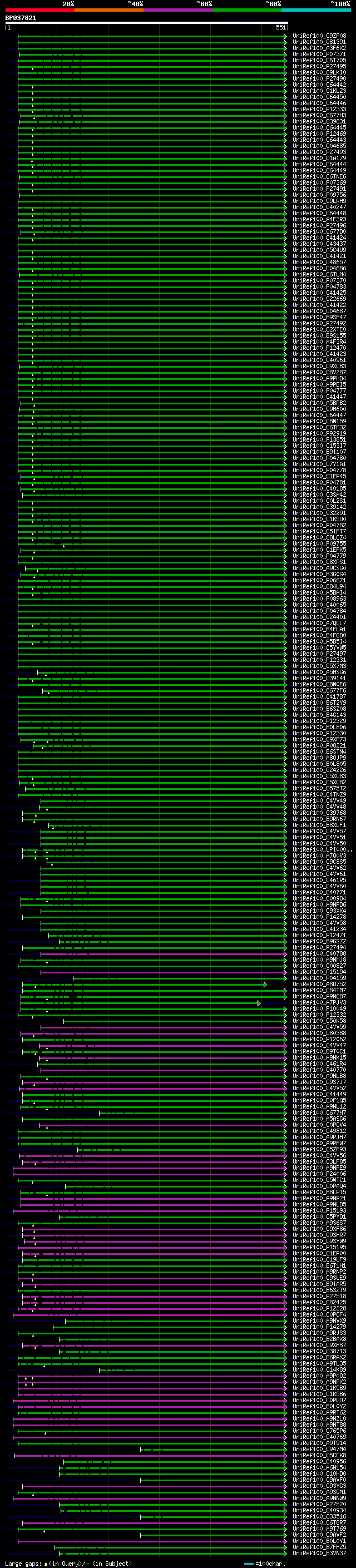Viewport: 356px width, 1568px height.
Task: Click hit label UniRef100_Q575T2
Action: pos(319,788)
